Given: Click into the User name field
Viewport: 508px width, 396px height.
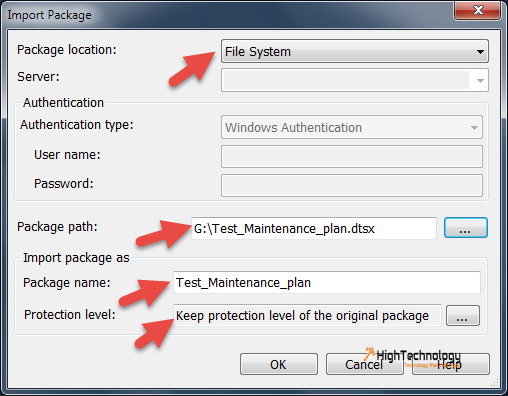Looking at the screenshot, I should (352, 156).
